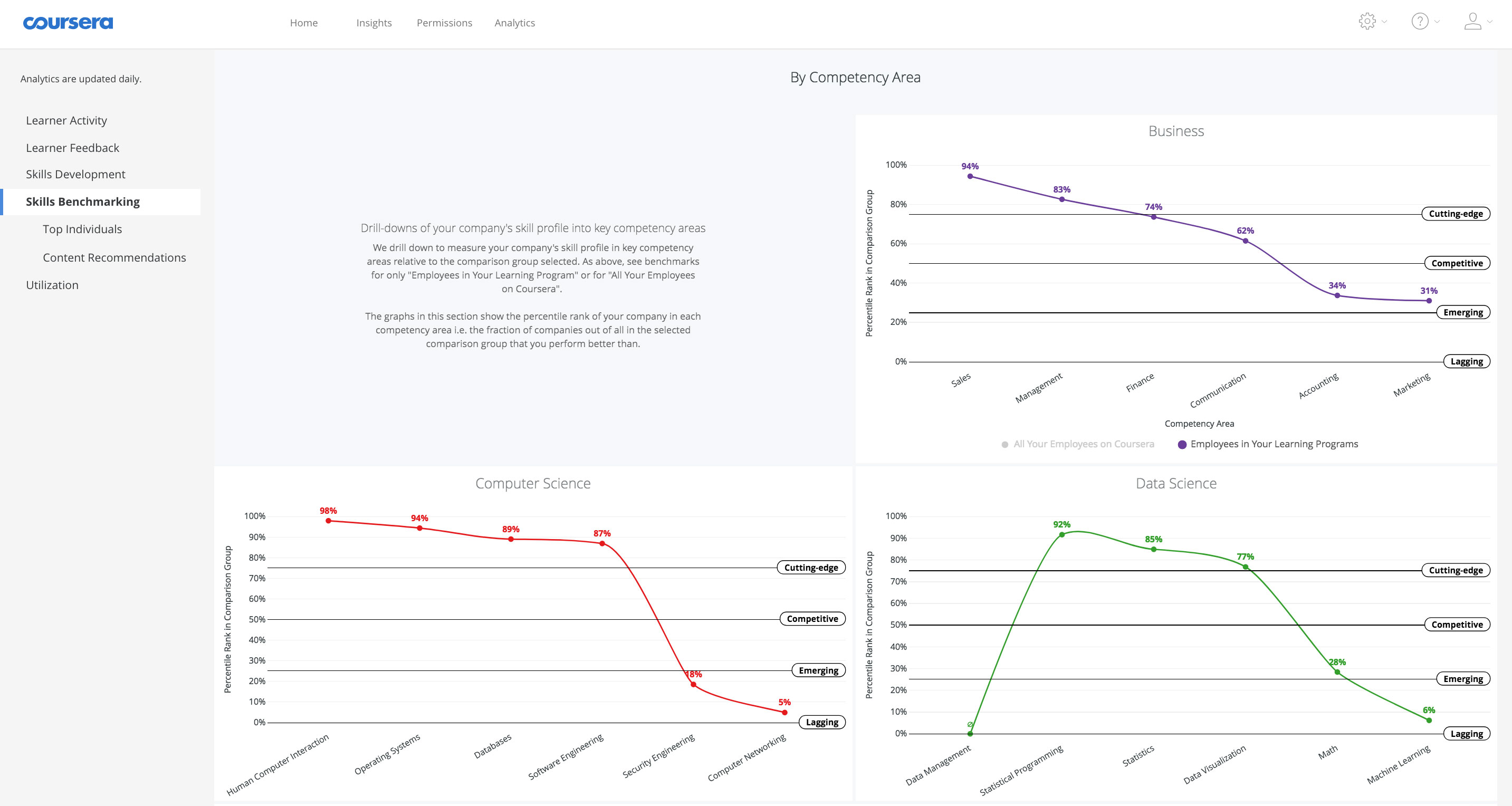Image resolution: width=1512 pixels, height=806 pixels.
Task: Click the Coursera logo
Action: tap(68, 23)
